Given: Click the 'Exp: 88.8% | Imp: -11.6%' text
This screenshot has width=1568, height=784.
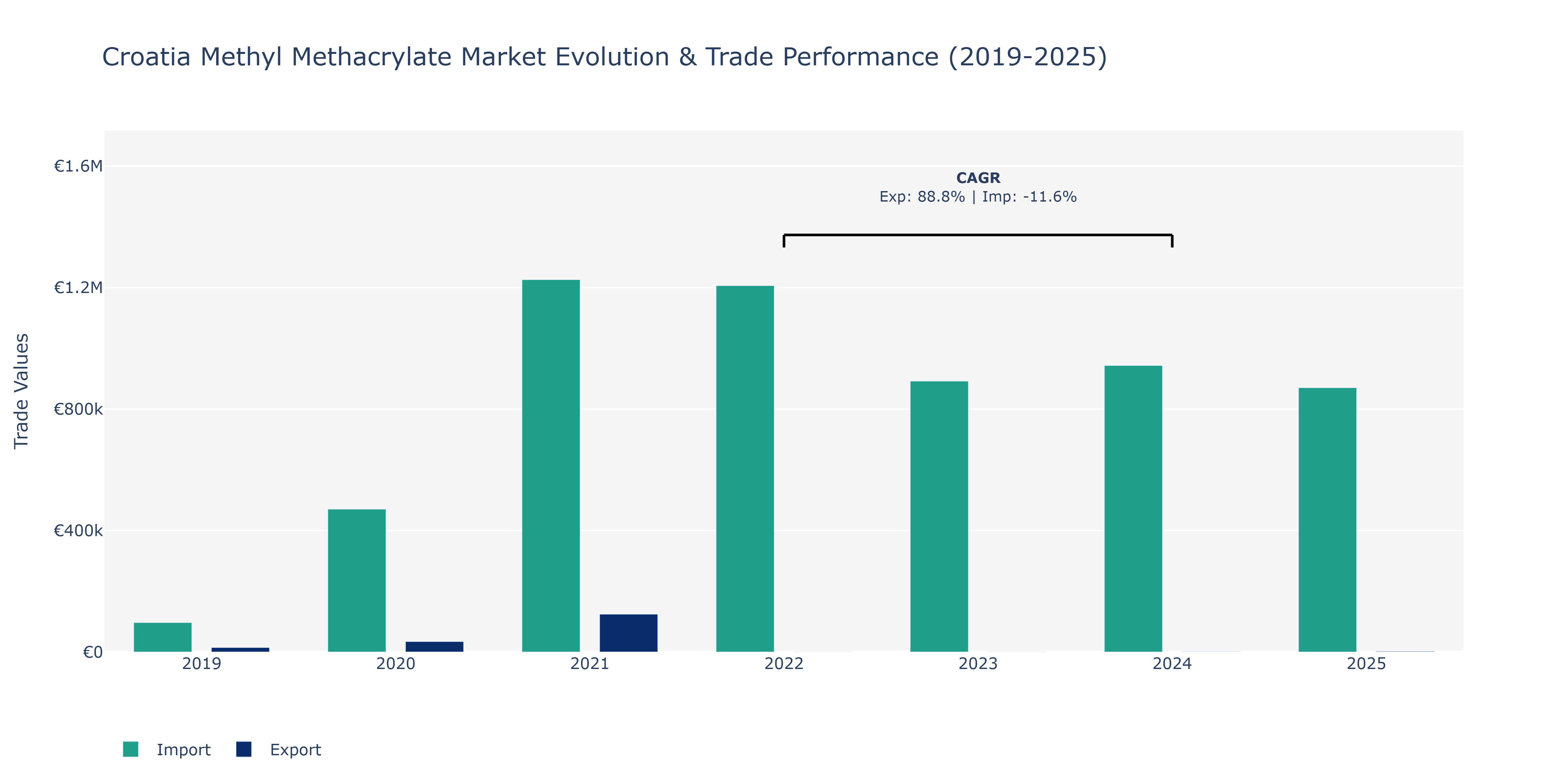Looking at the screenshot, I should coord(978,197).
